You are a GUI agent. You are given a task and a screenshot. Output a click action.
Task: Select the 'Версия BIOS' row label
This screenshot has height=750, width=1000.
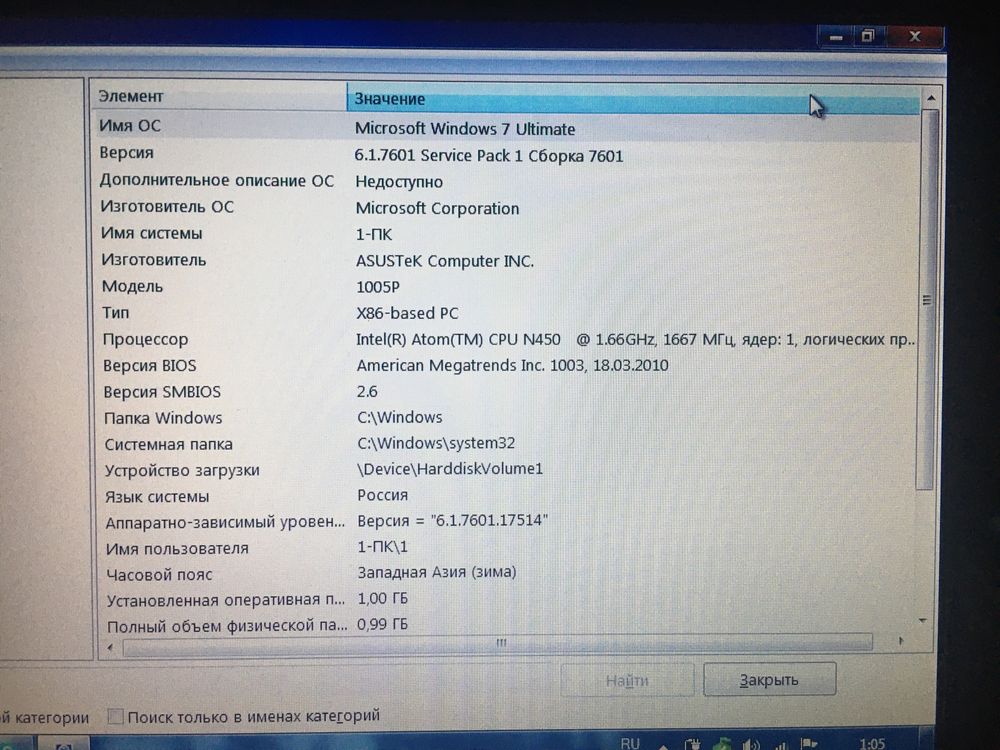pyautogui.click(x=150, y=365)
